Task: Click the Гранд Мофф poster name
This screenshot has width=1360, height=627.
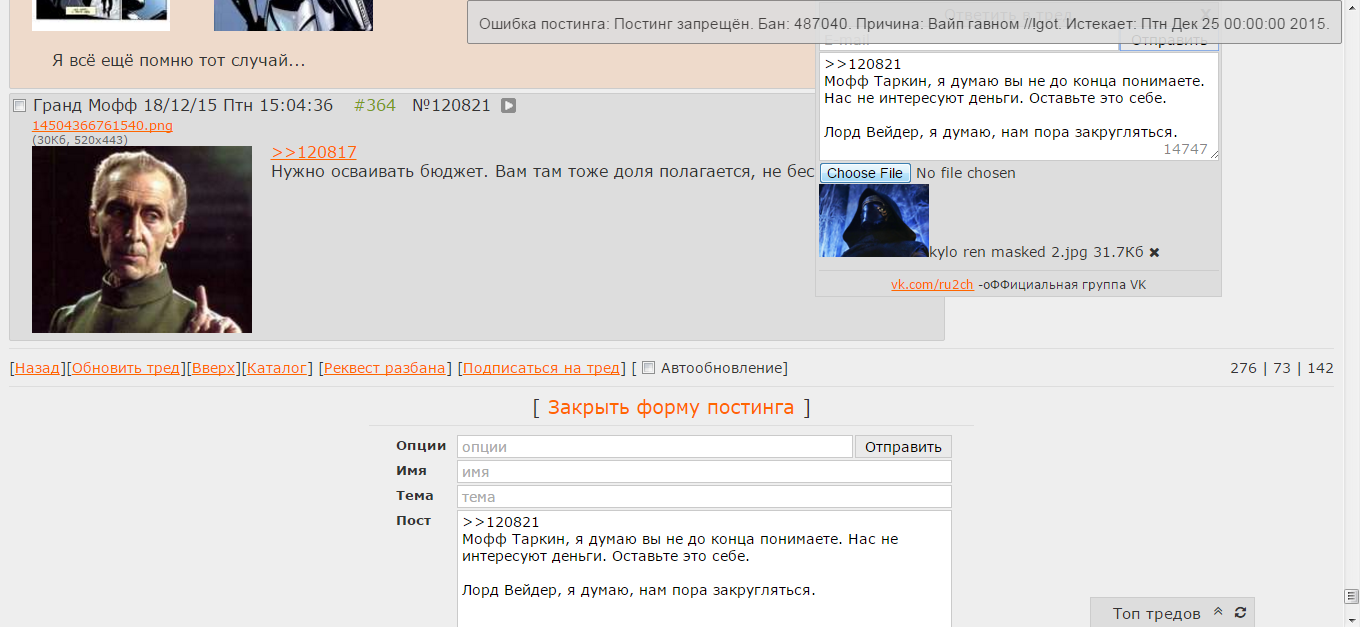Action: 85,105
